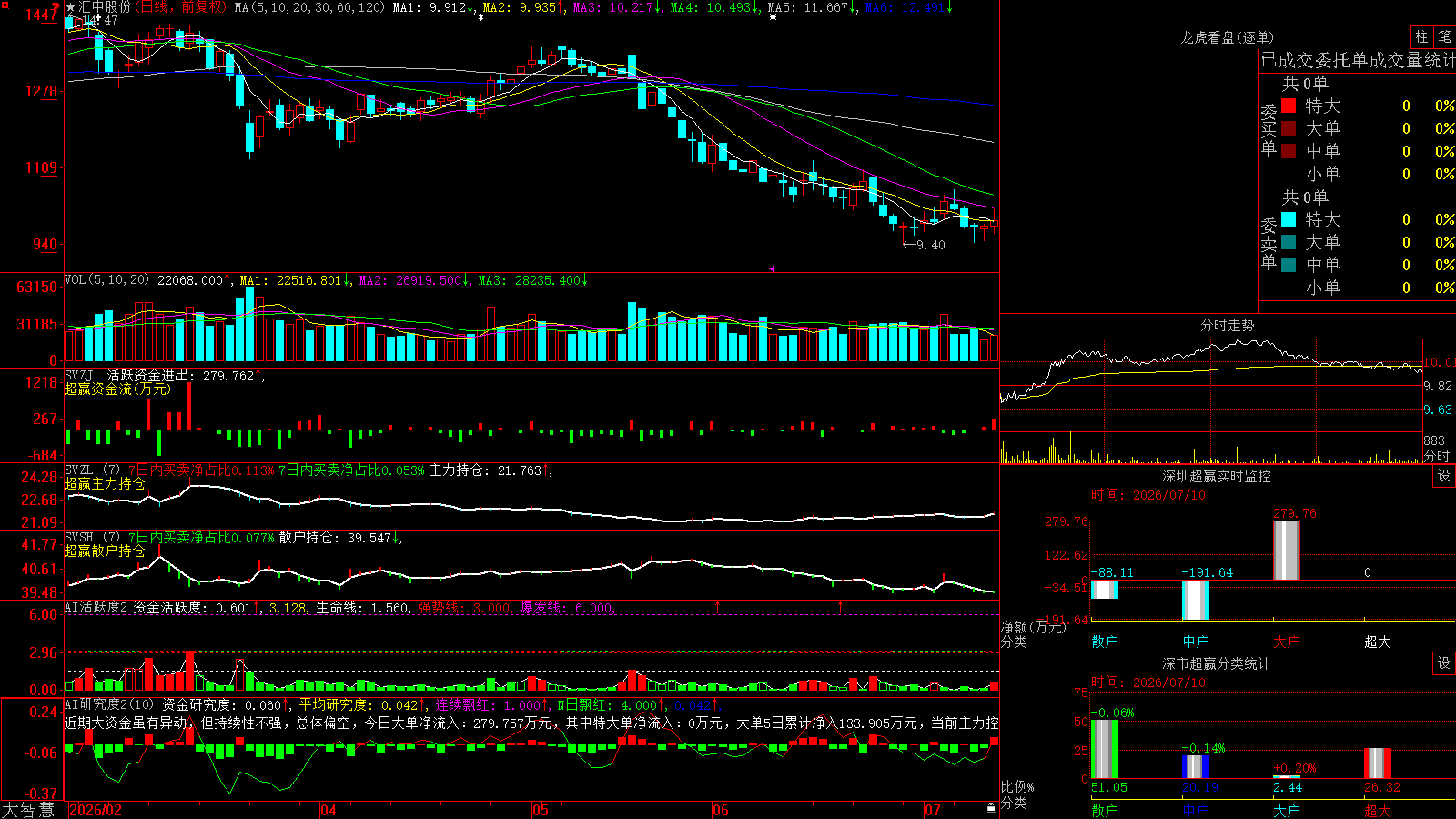Click the yellow MA2: 9.935 value

click(x=520, y=7)
